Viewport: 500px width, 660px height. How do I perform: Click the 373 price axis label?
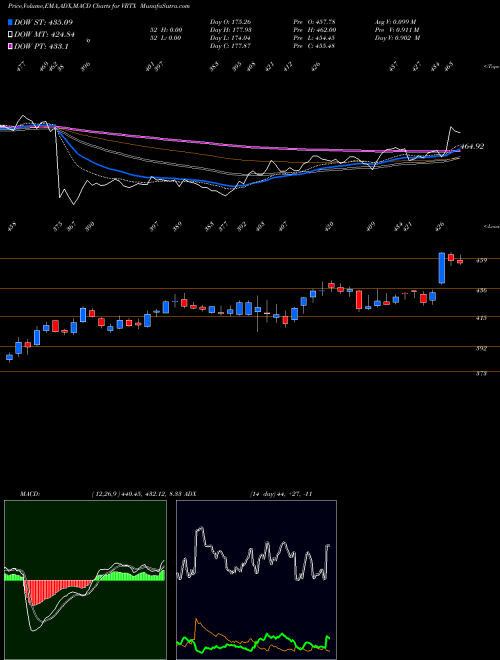pos(481,373)
